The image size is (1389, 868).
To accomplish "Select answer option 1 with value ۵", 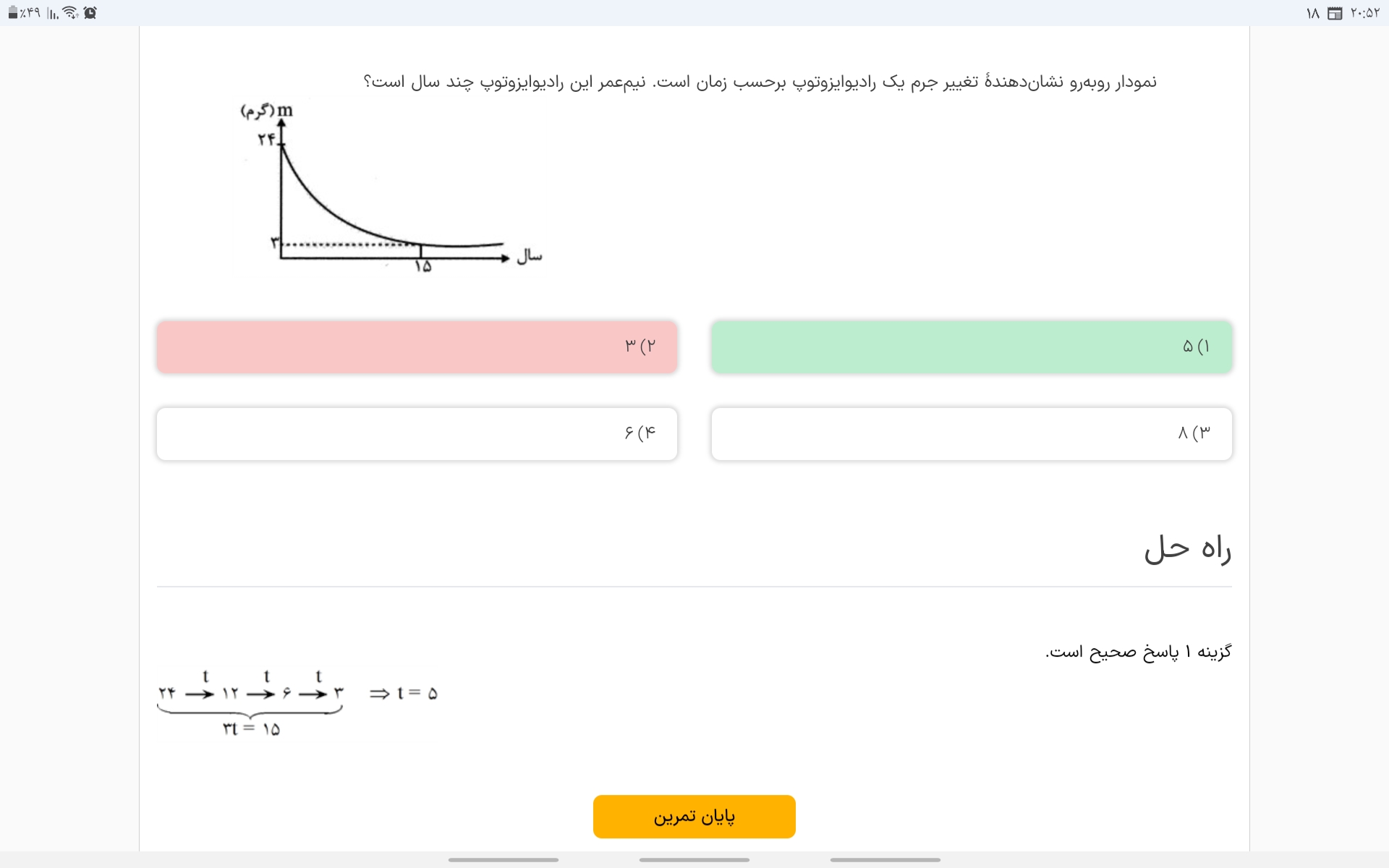I will (971, 346).
